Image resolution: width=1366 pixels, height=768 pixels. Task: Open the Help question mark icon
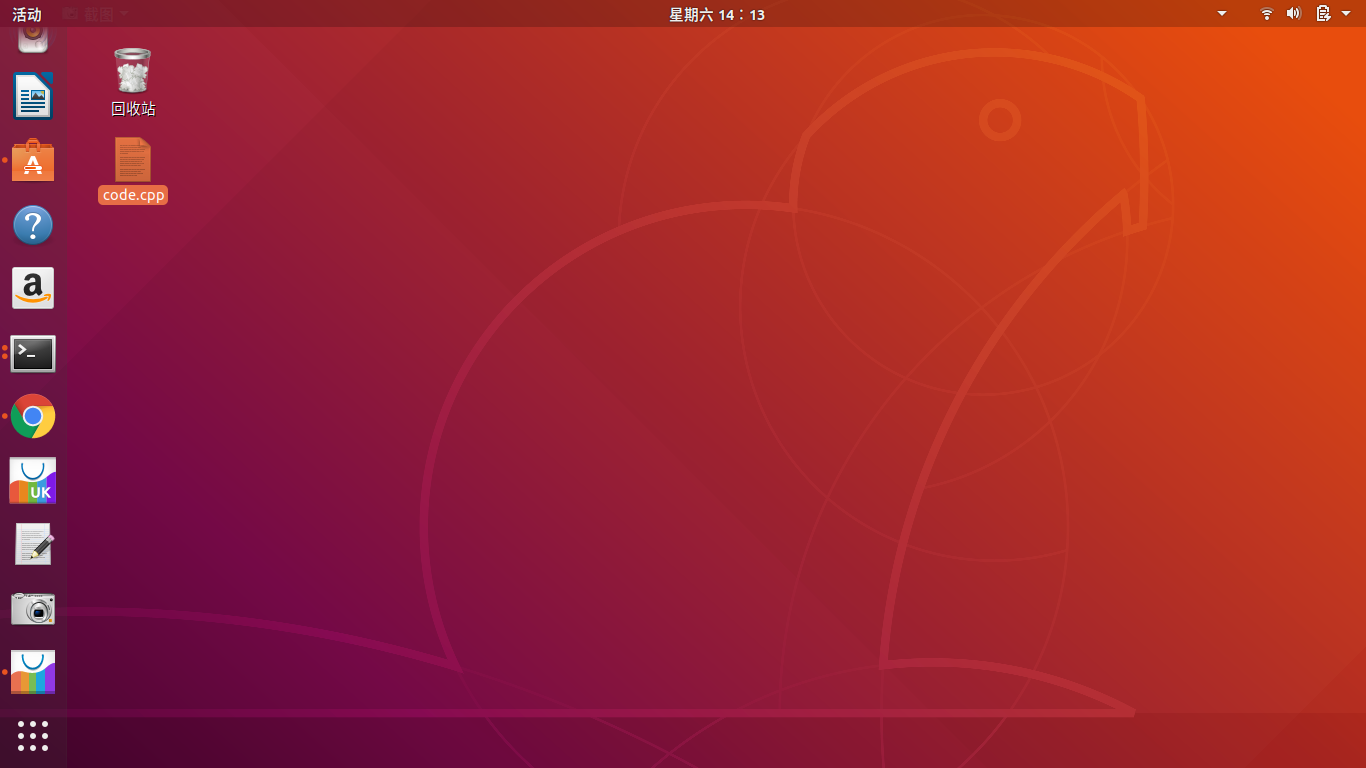coord(33,225)
